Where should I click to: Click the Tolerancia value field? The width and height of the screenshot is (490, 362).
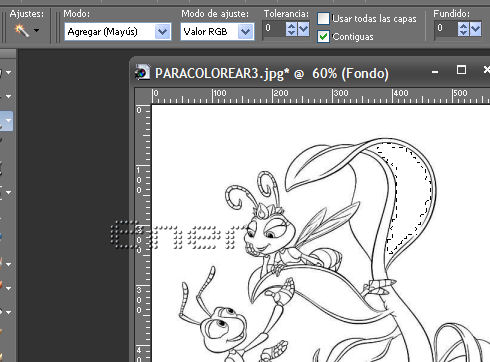[x=274, y=29]
